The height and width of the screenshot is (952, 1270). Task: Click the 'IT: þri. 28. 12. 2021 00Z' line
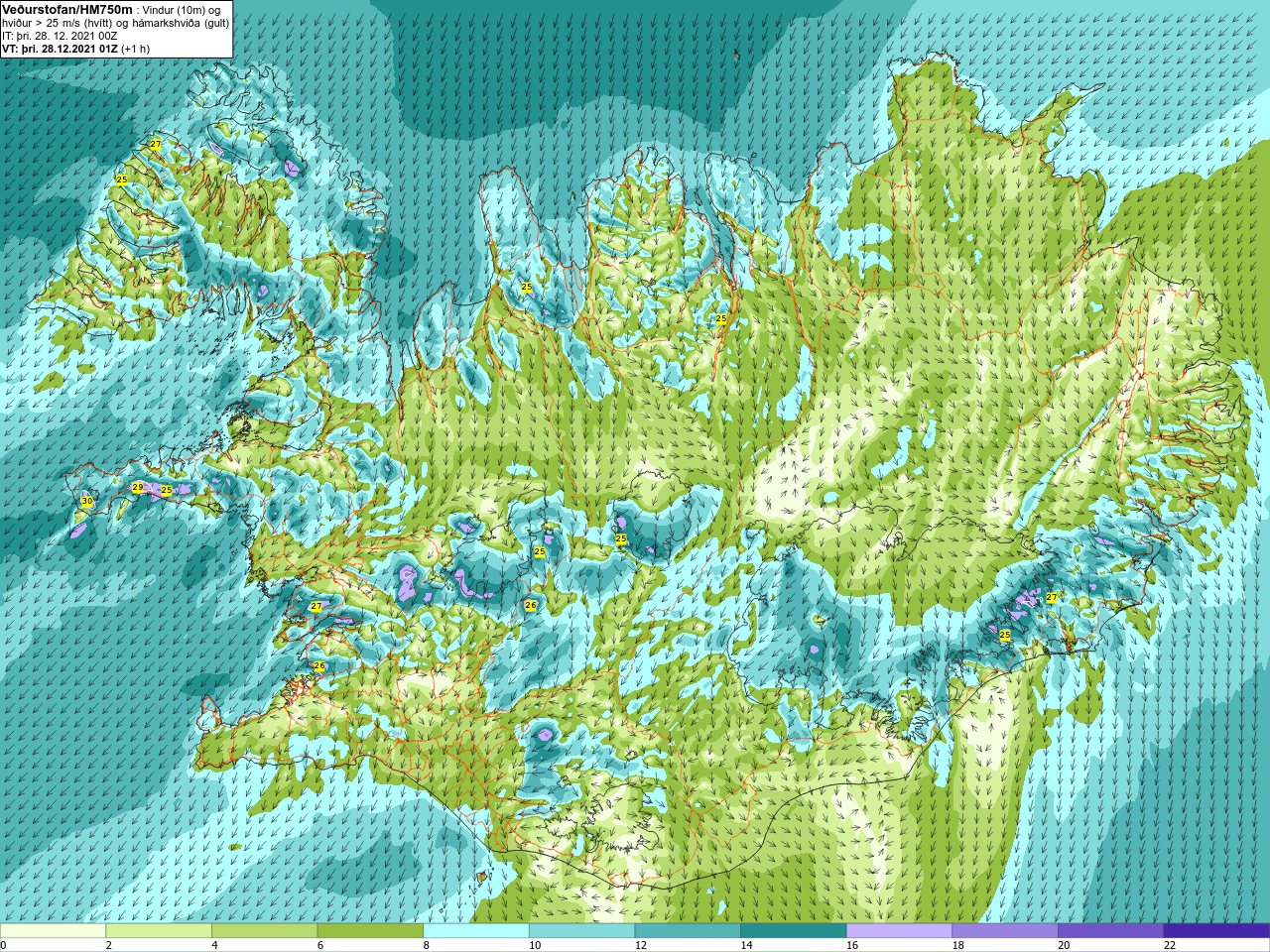click(x=60, y=36)
